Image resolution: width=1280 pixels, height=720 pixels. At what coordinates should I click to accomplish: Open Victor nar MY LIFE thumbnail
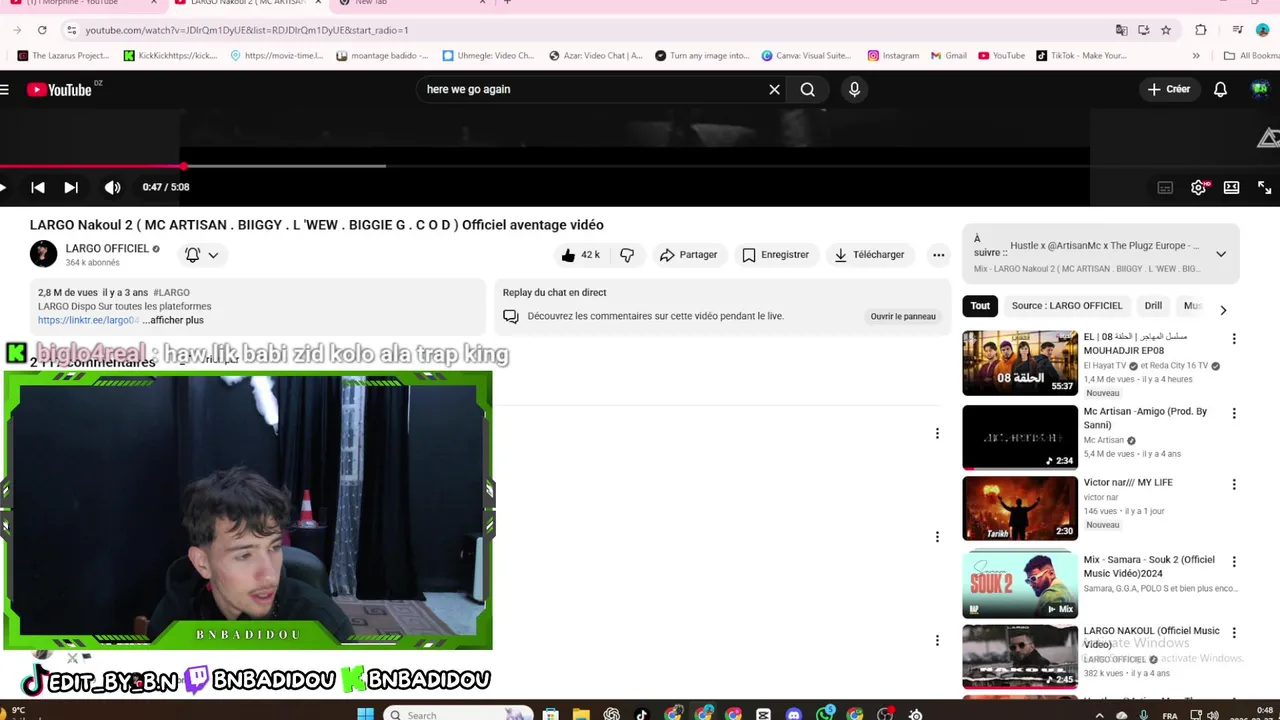1020,508
